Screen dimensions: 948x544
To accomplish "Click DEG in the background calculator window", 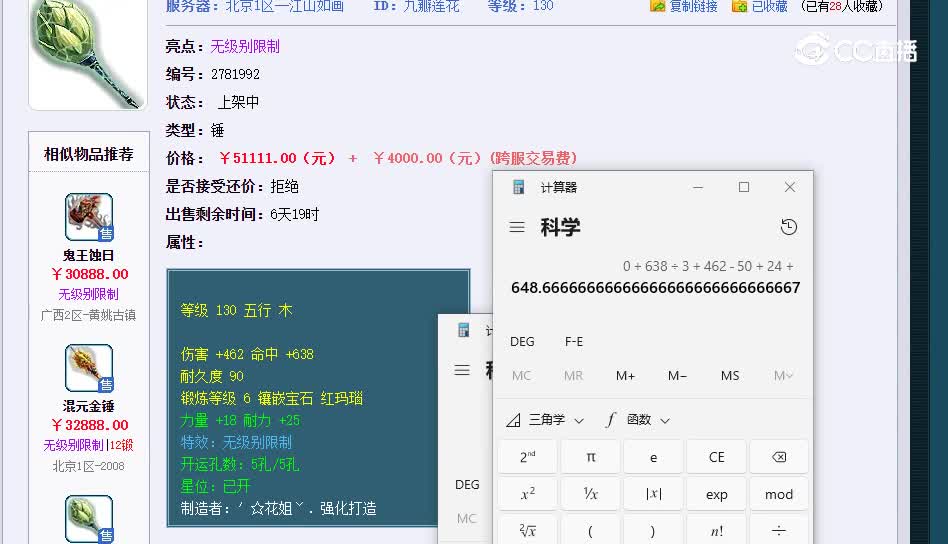I will pos(467,485).
